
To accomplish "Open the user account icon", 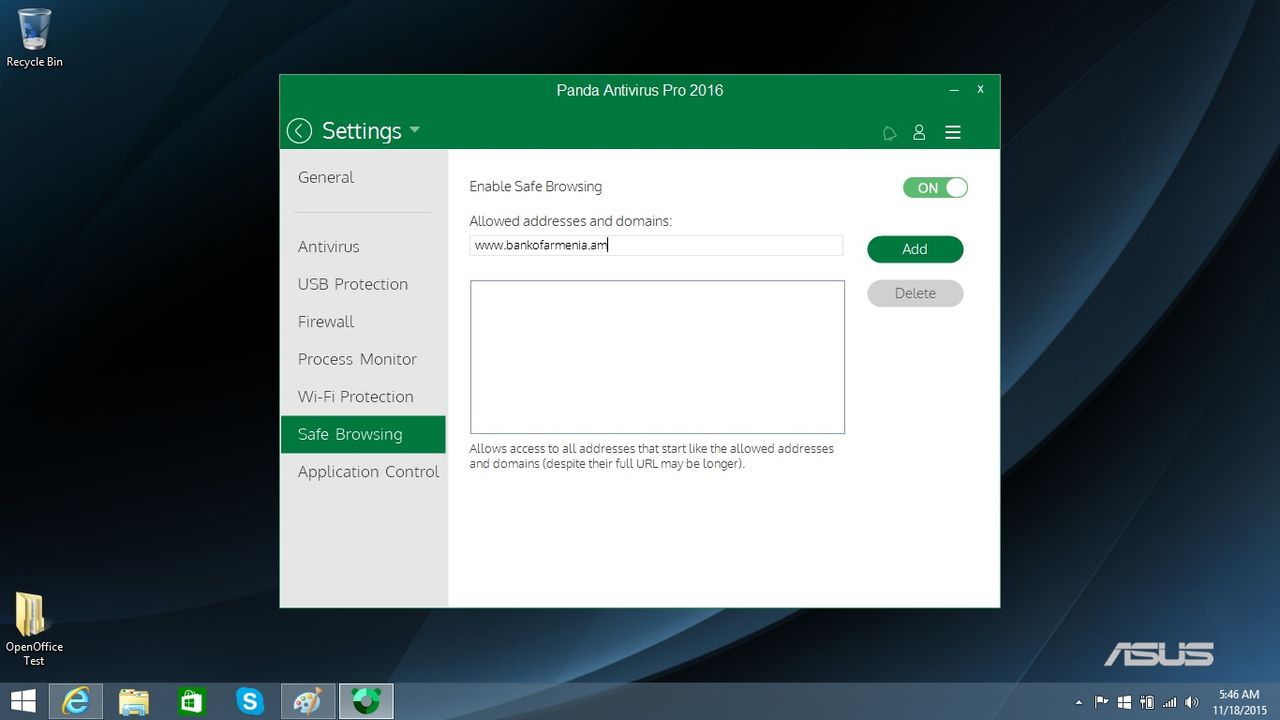I will click(x=919, y=132).
